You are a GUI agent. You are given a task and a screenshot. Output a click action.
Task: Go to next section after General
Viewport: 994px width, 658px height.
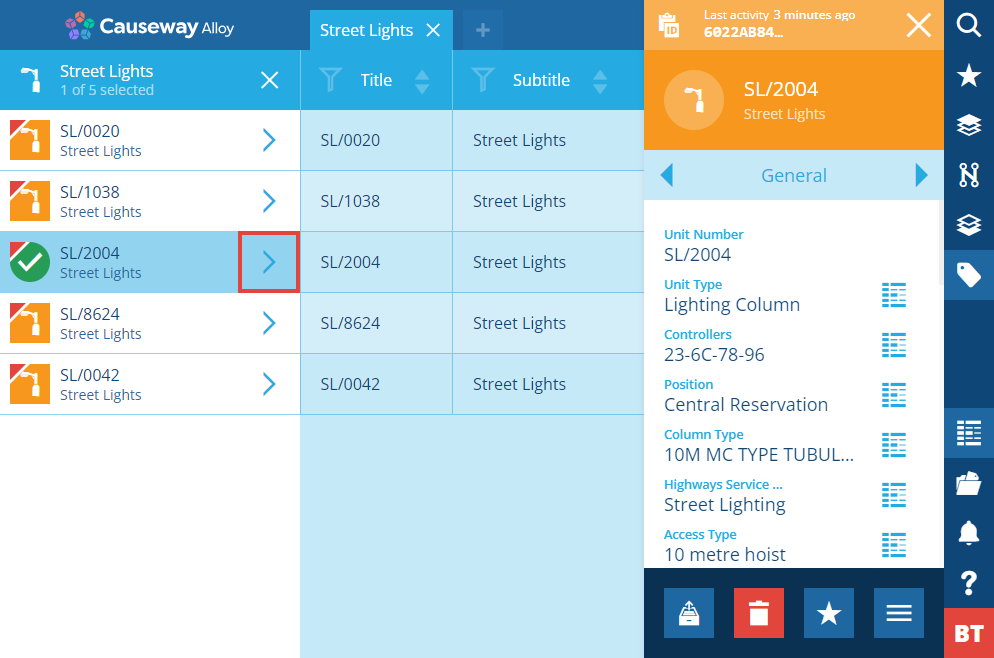tap(922, 175)
